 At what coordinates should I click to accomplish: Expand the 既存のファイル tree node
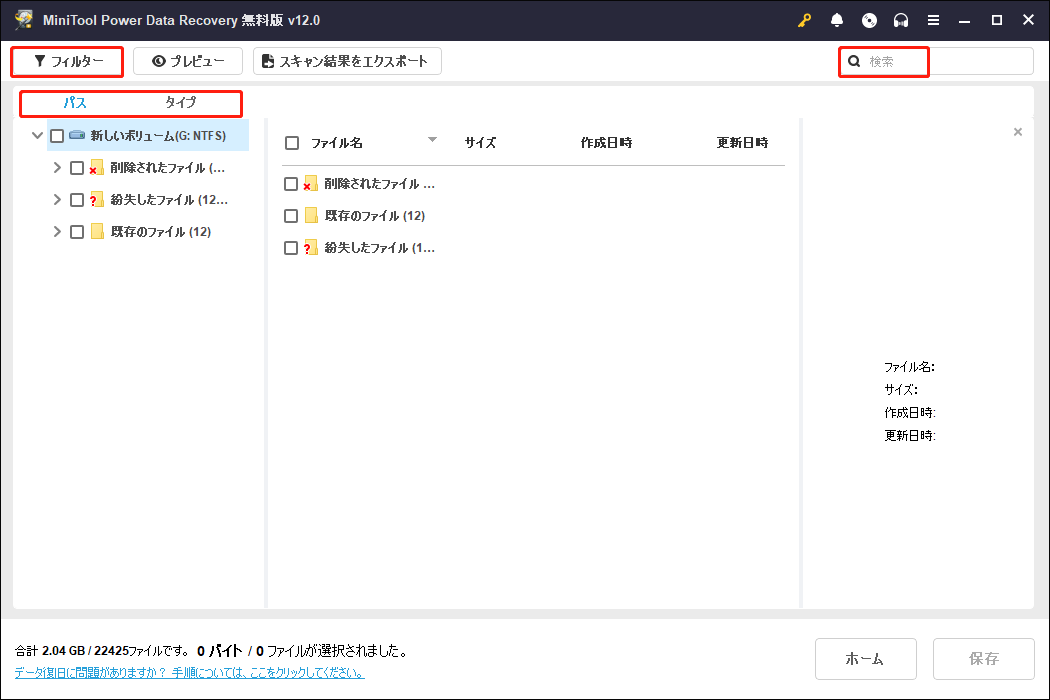pos(58,231)
